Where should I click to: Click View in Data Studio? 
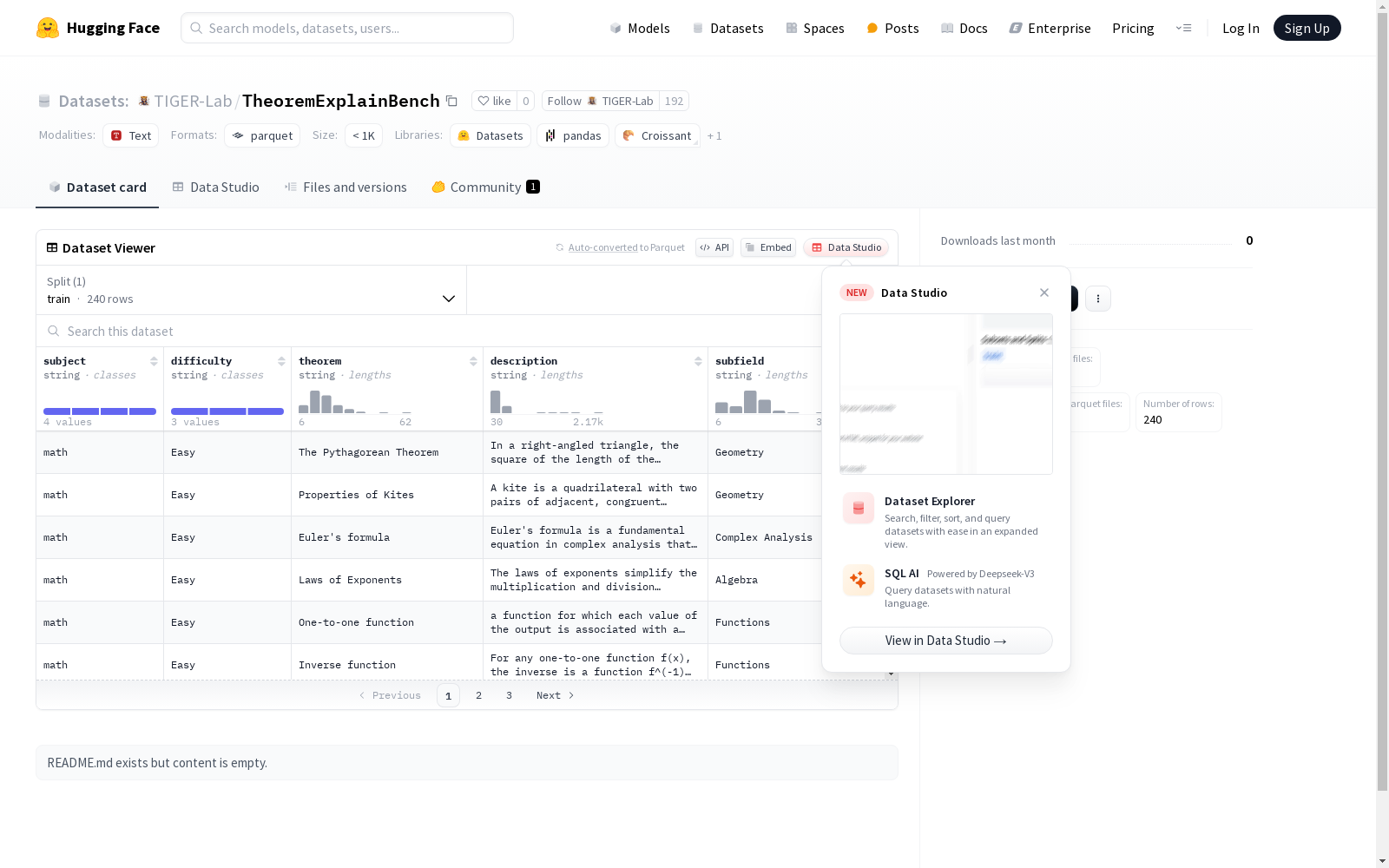[946, 641]
